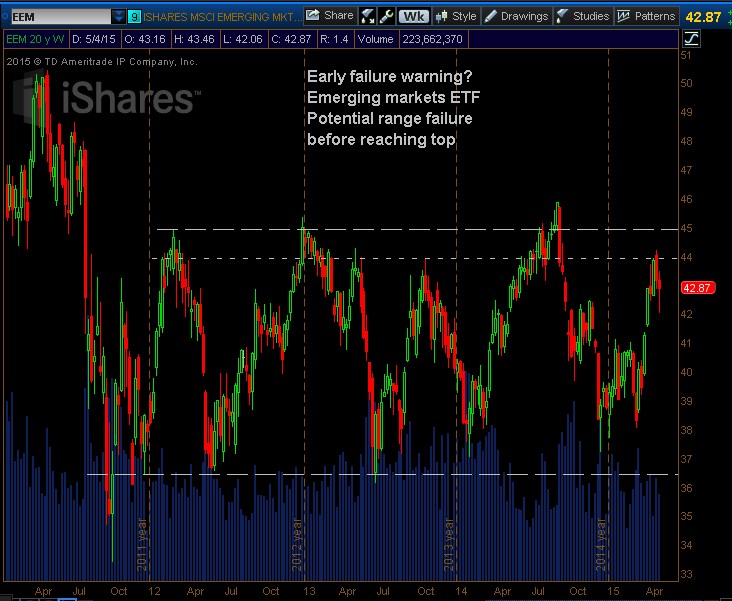Click the 2013 year vertical label
This screenshot has height=601, width=732.
[449, 544]
